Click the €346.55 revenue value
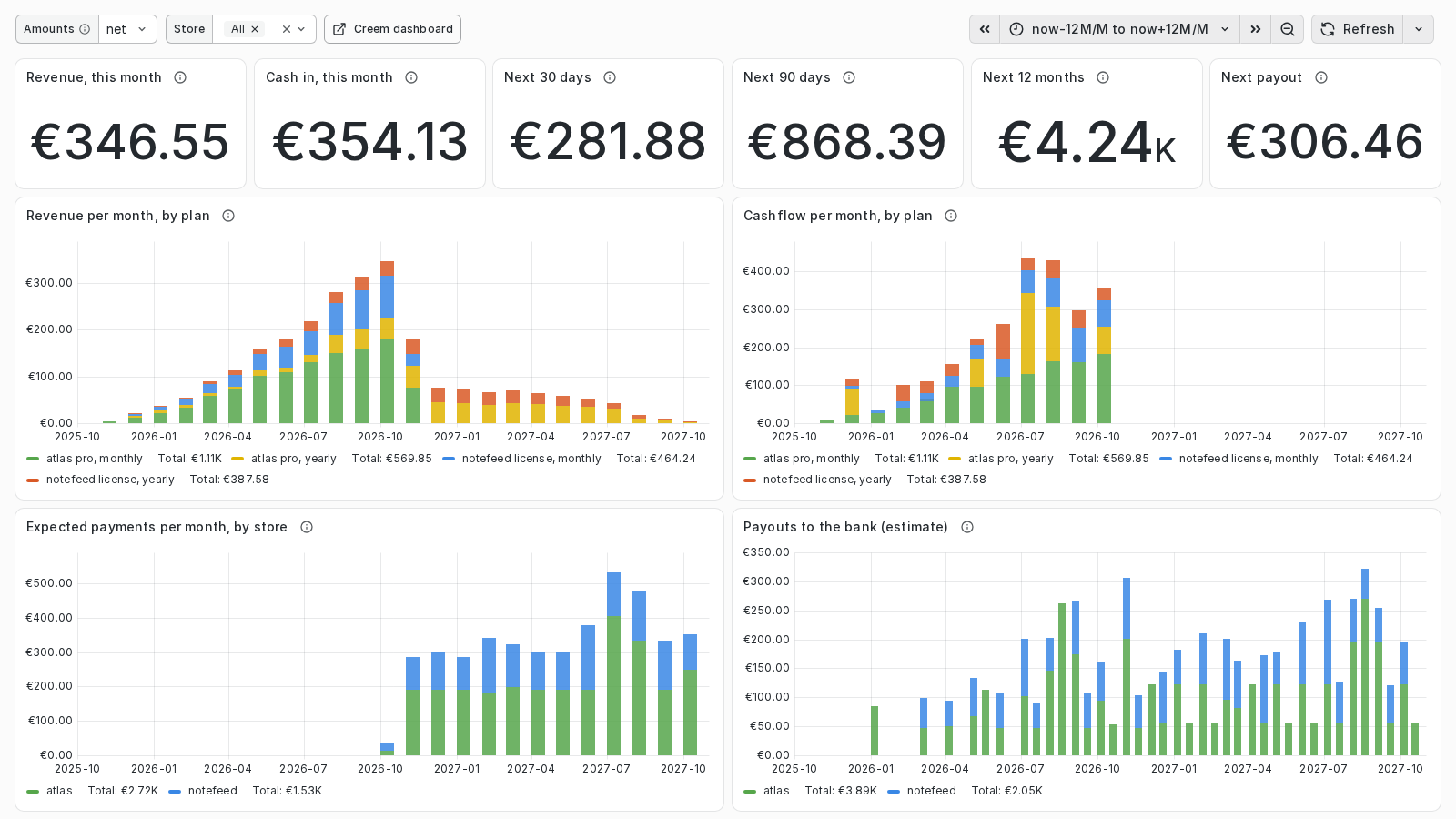 click(130, 142)
